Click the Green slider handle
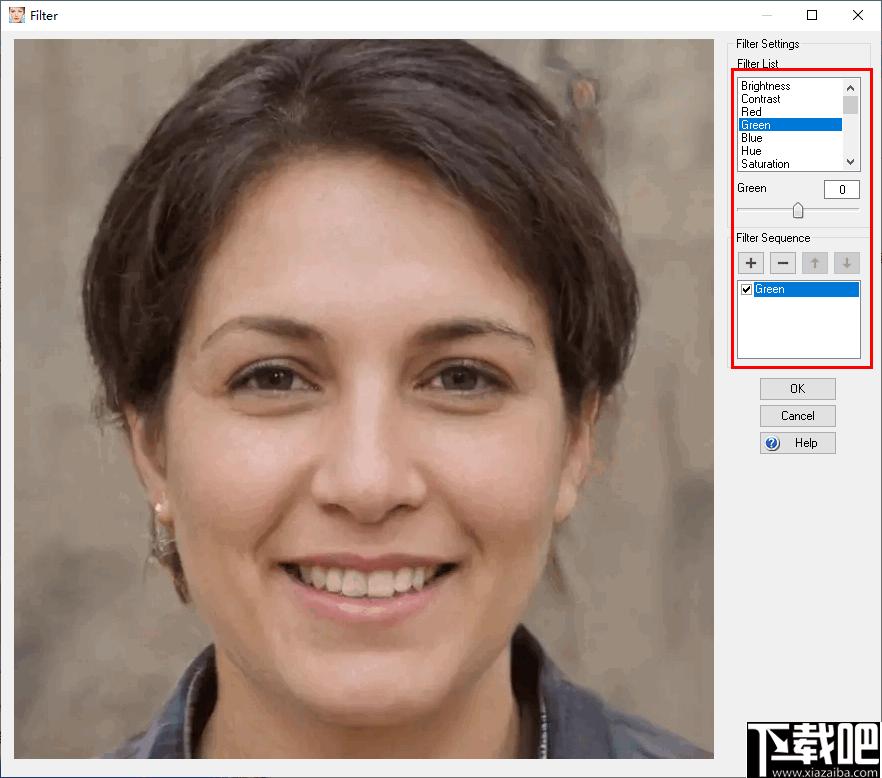Screen dimensions: 882x778 click(x=798, y=210)
